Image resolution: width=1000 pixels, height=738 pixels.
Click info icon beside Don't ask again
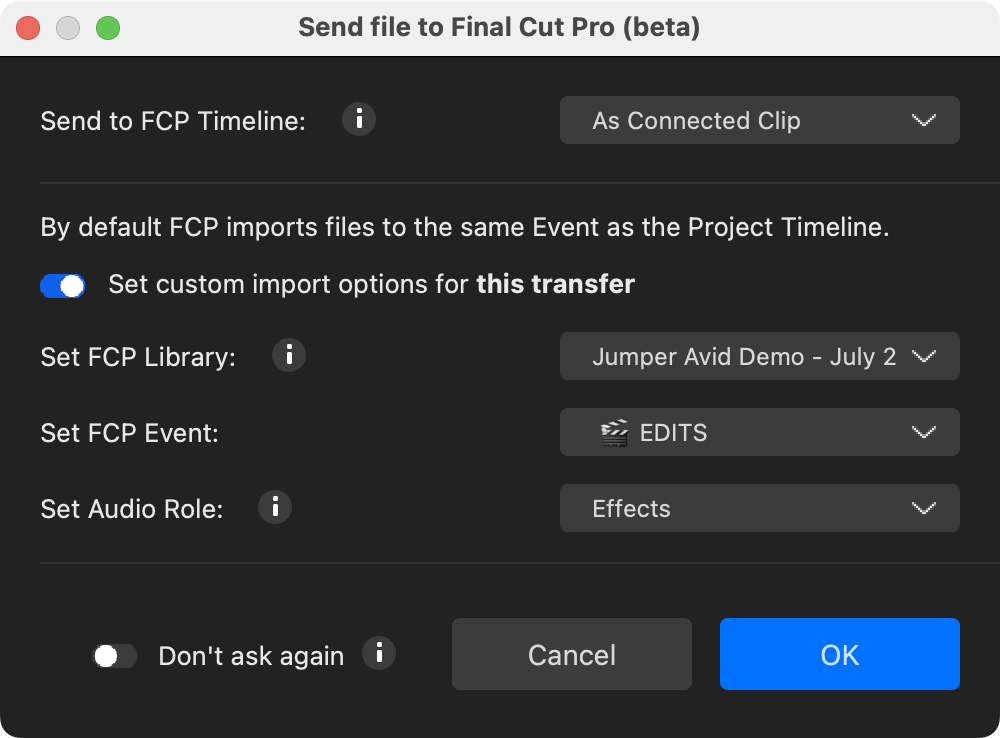[379, 654]
